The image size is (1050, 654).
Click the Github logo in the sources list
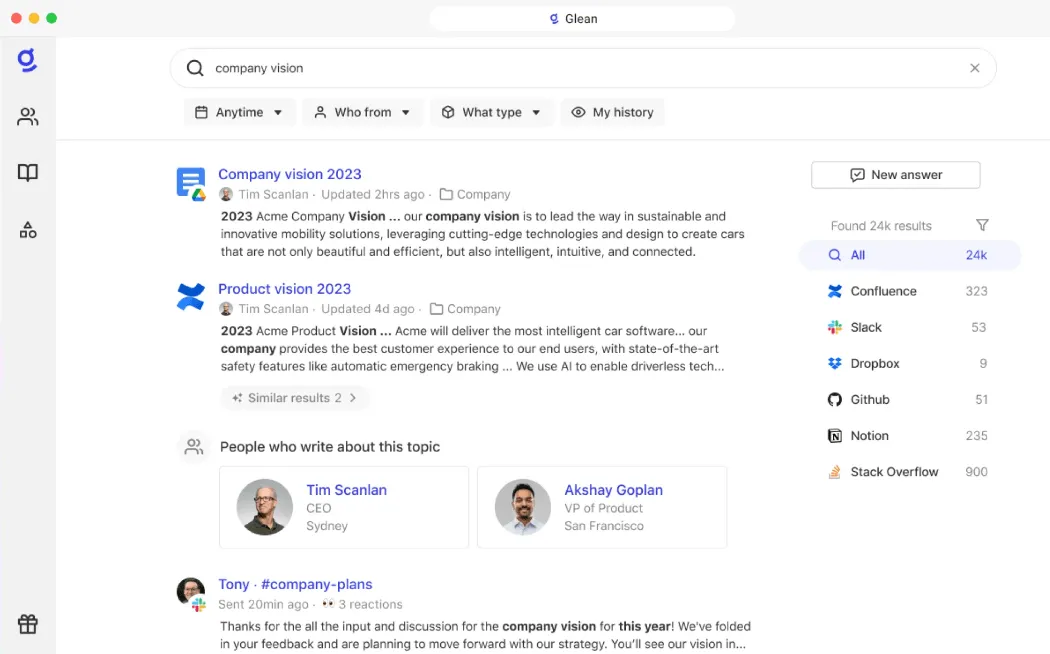click(834, 400)
